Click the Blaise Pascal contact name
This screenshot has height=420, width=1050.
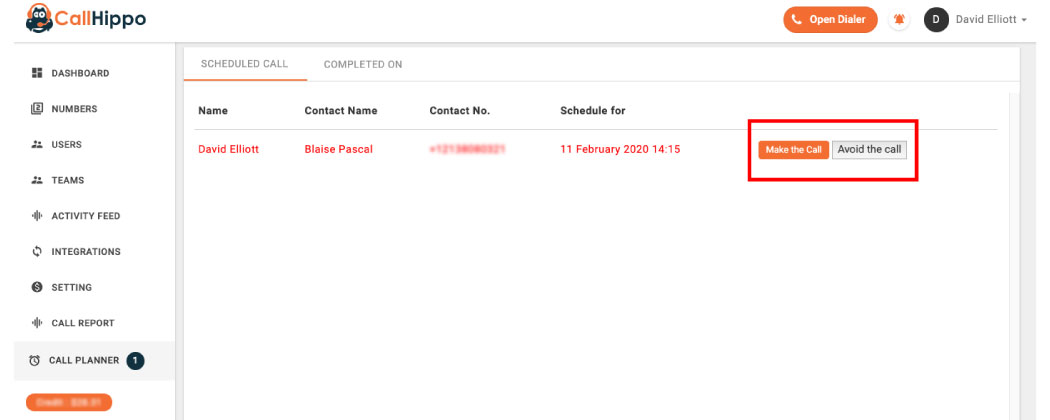(339, 149)
